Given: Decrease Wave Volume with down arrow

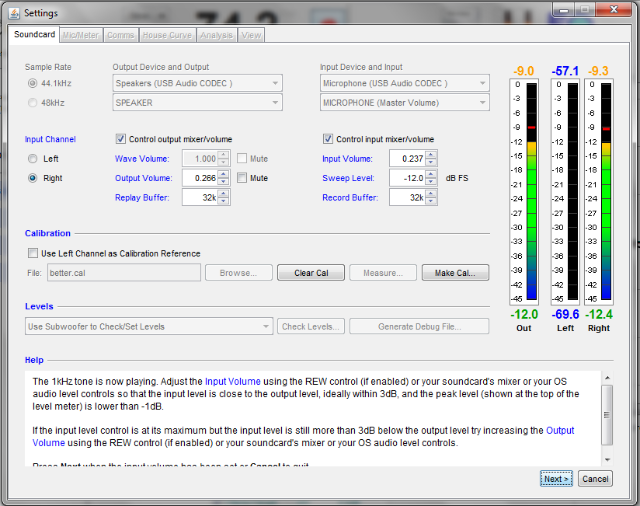Looking at the screenshot, I should tap(223, 162).
